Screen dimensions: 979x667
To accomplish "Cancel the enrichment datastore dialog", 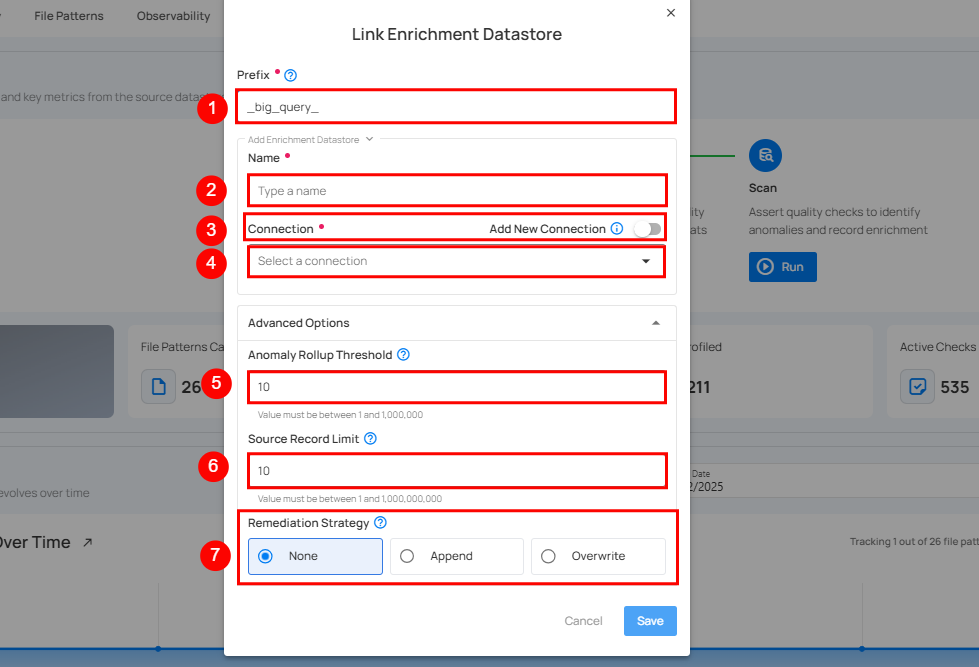I will [x=583, y=621].
